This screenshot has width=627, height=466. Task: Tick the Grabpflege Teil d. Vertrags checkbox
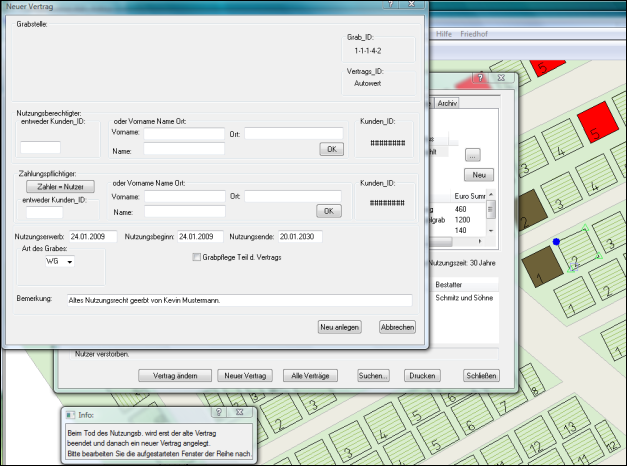[x=196, y=257]
